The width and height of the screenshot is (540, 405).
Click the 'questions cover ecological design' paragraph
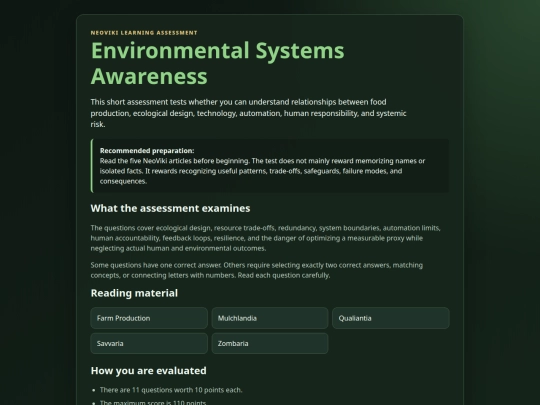click(x=266, y=238)
